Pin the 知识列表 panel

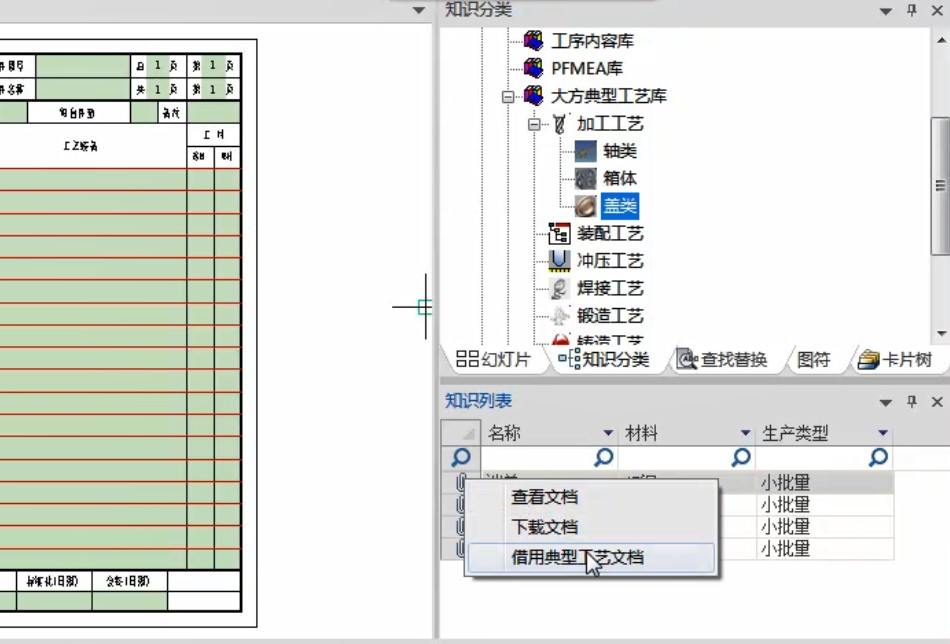coord(911,403)
